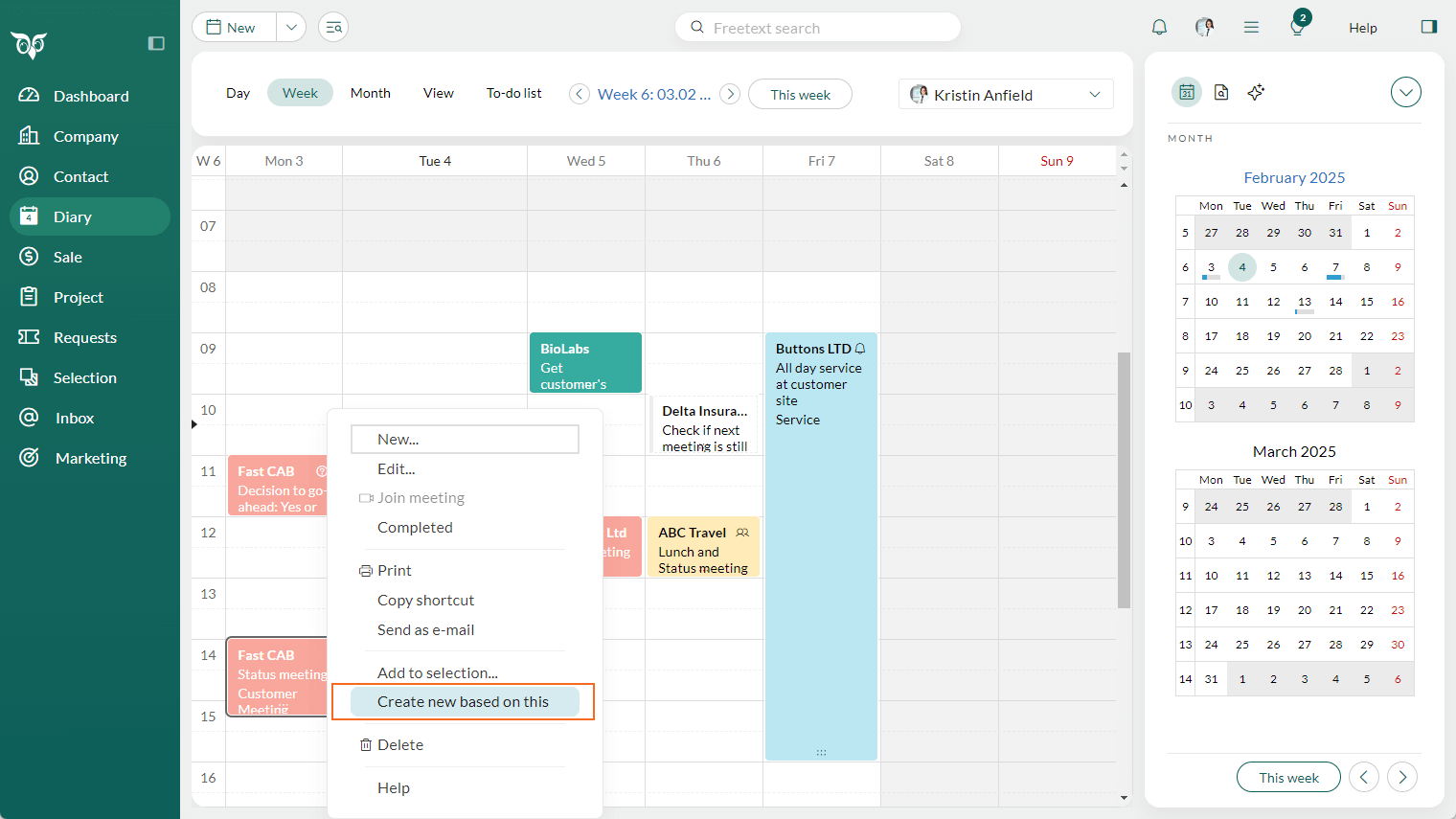
Task: Focus the Freetext search field
Action: click(818, 28)
